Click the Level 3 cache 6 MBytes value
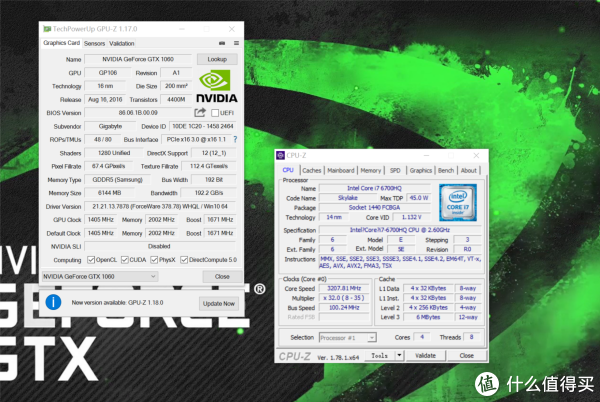The image size is (600, 402). pyautogui.click(x=428, y=317)
